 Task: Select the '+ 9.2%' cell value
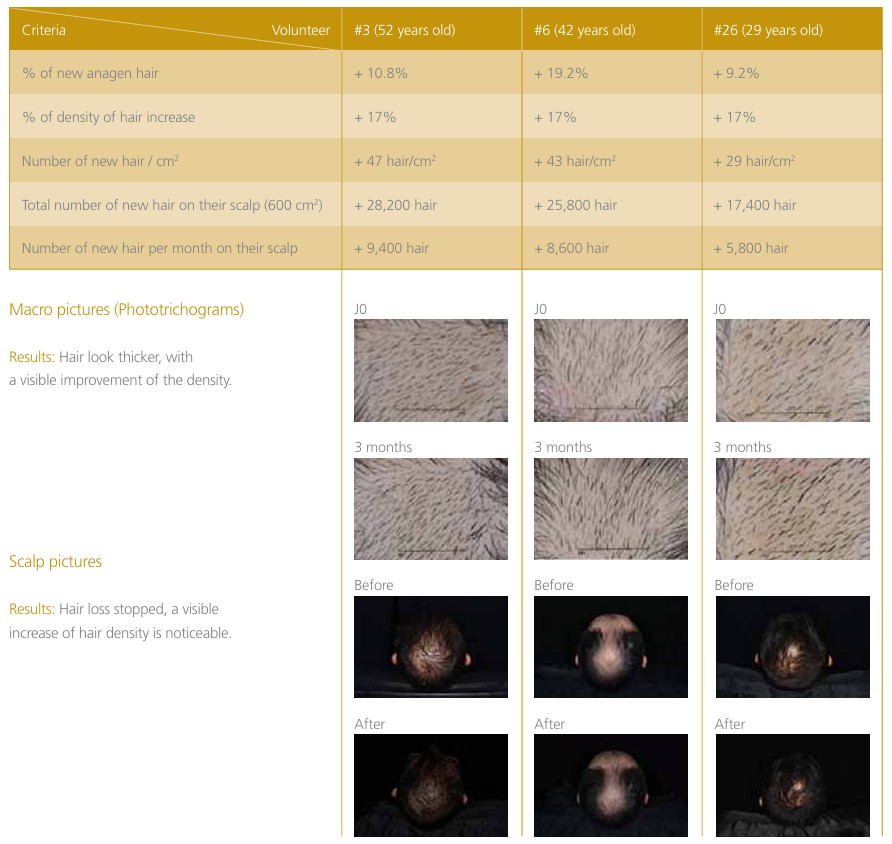(x=737, y=73)
